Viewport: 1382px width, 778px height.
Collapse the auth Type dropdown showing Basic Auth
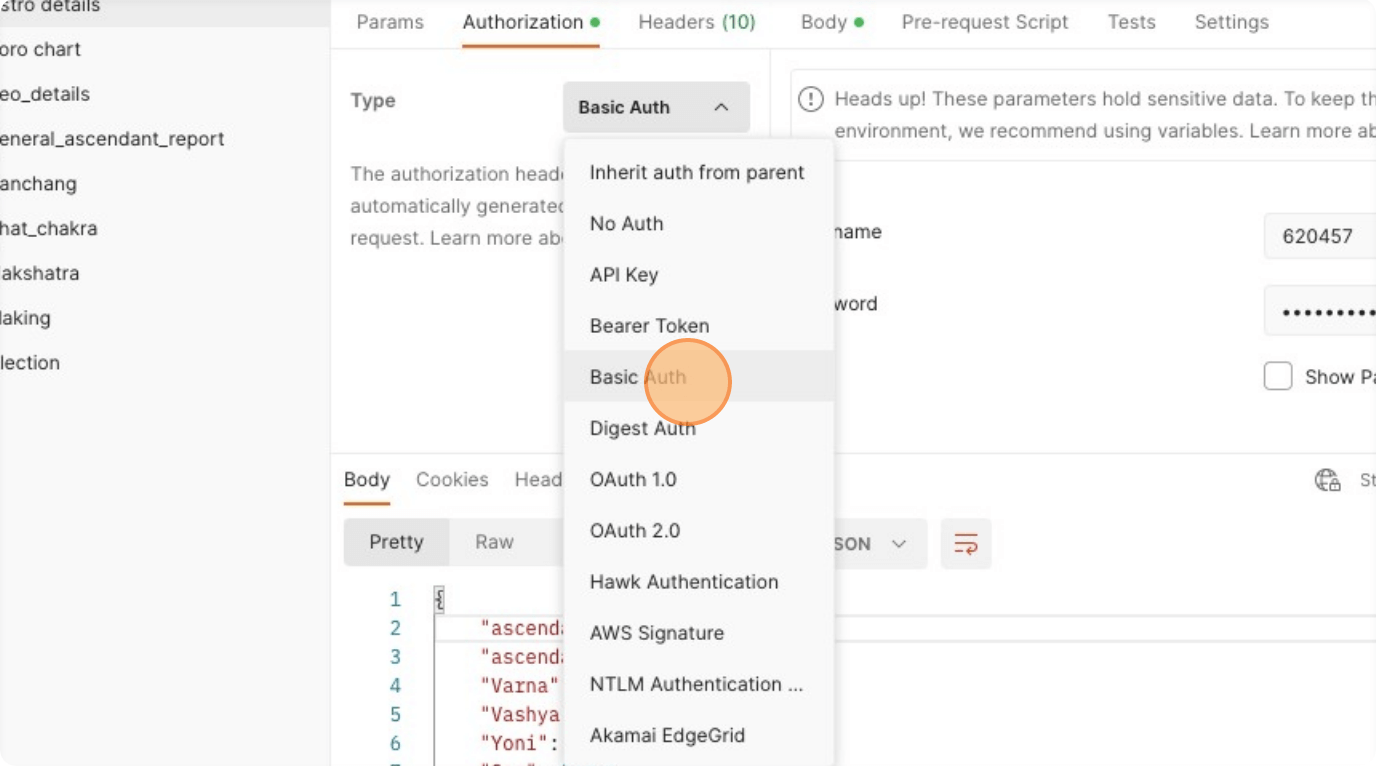(x=655, y=107)
